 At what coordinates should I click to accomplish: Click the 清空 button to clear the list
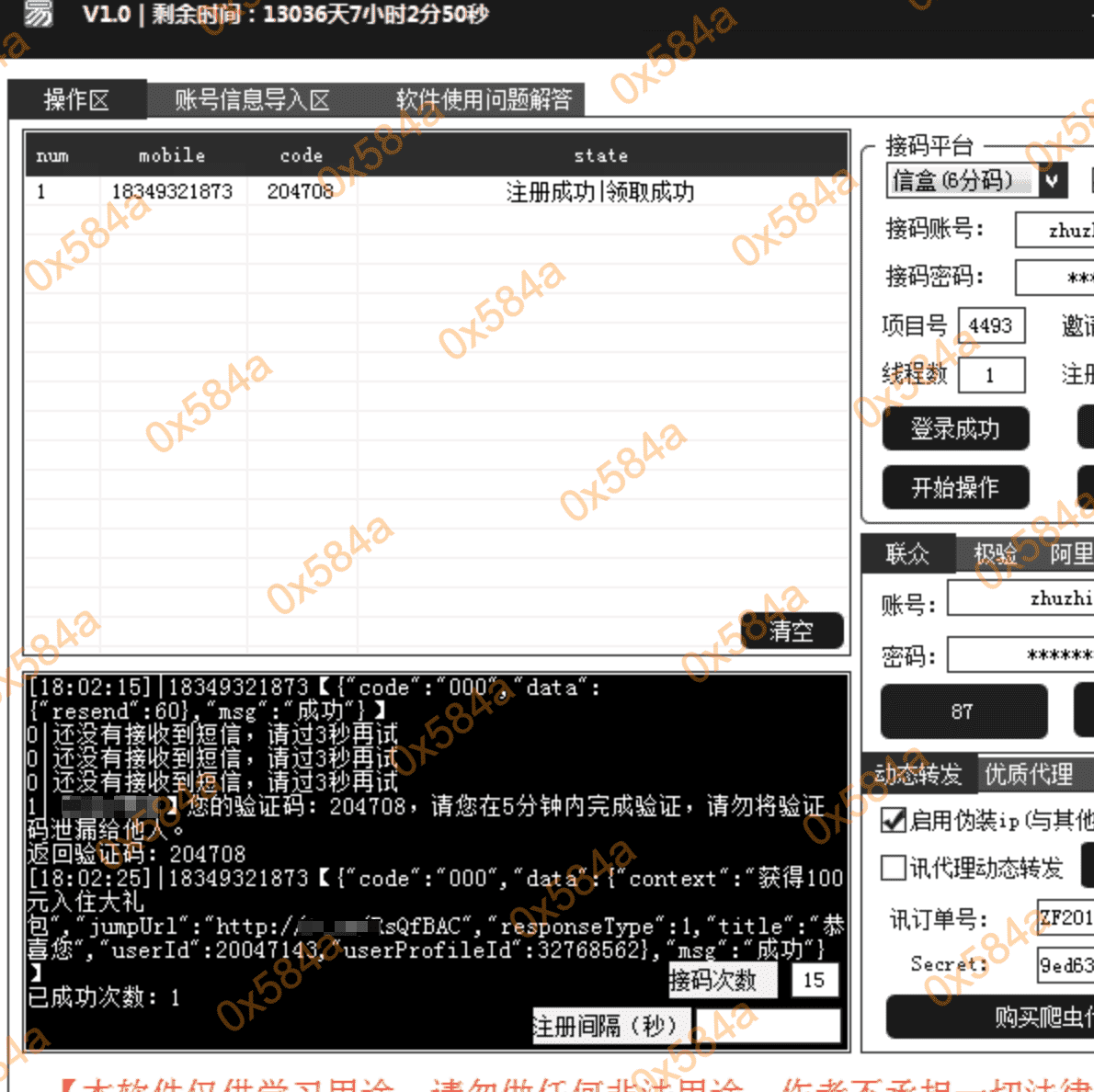[792, 631]
